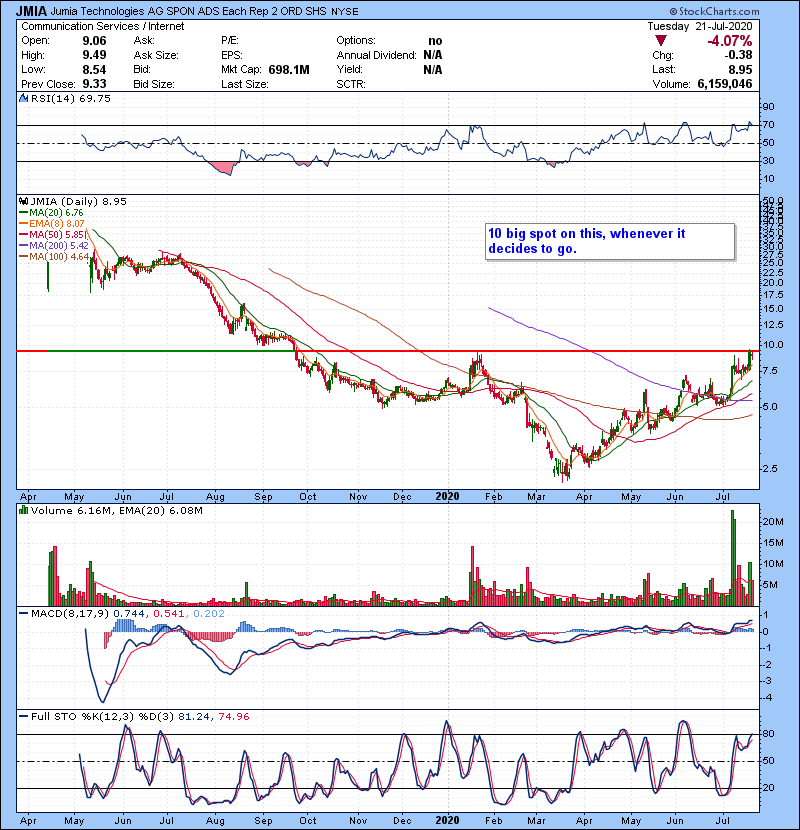Click the Chg -0.38 value
800x830 pixels.
[x=738, y=55]
